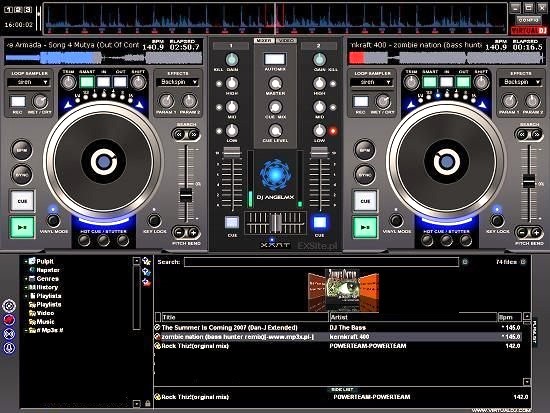Sort tracks by Artist column header
Image resolution: width=550 pixels, height=413 pixels.
coord(413,317)
